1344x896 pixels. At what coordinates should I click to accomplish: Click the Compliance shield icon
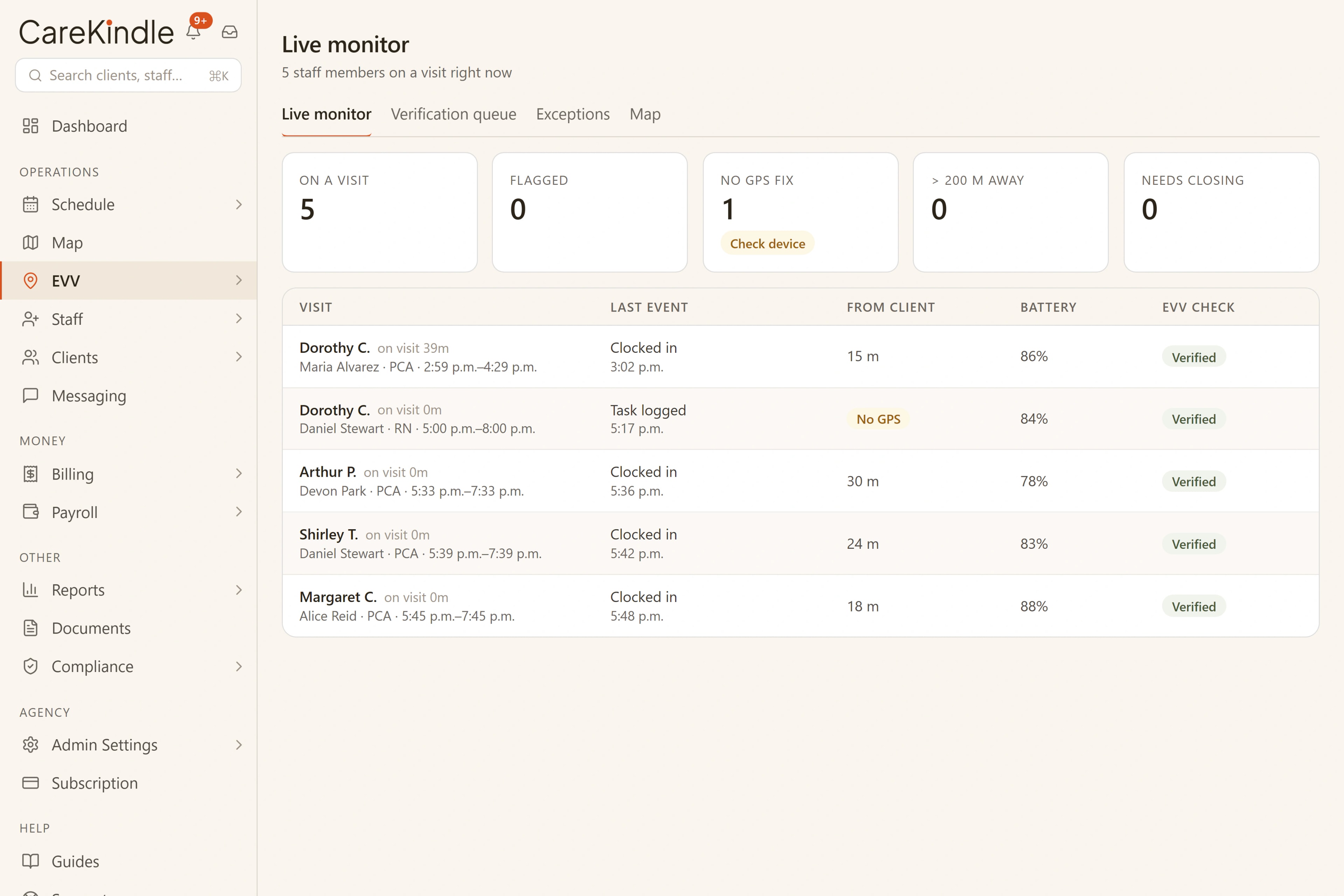[x=30, y=666]
